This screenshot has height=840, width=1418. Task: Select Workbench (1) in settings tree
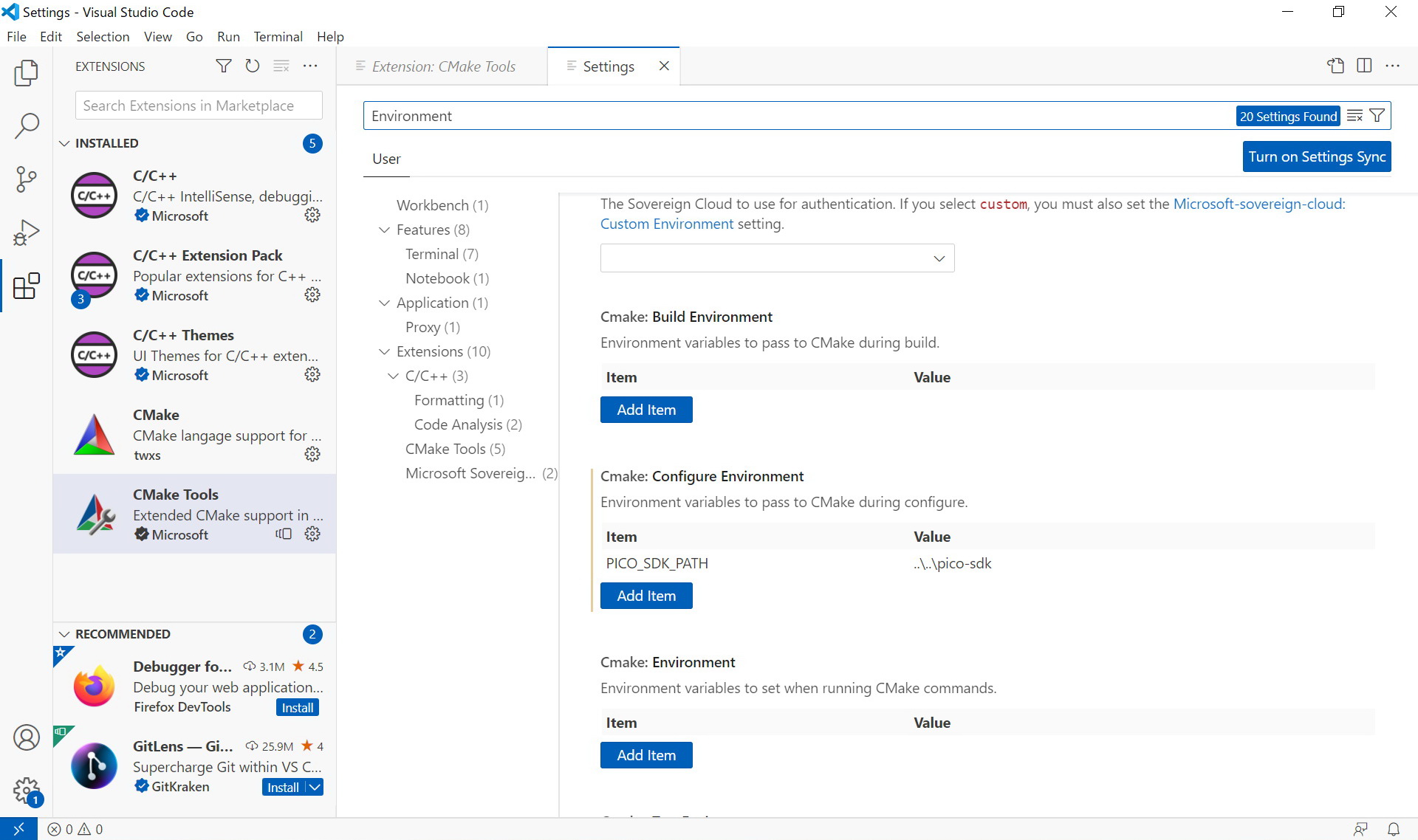coord(442,205)
